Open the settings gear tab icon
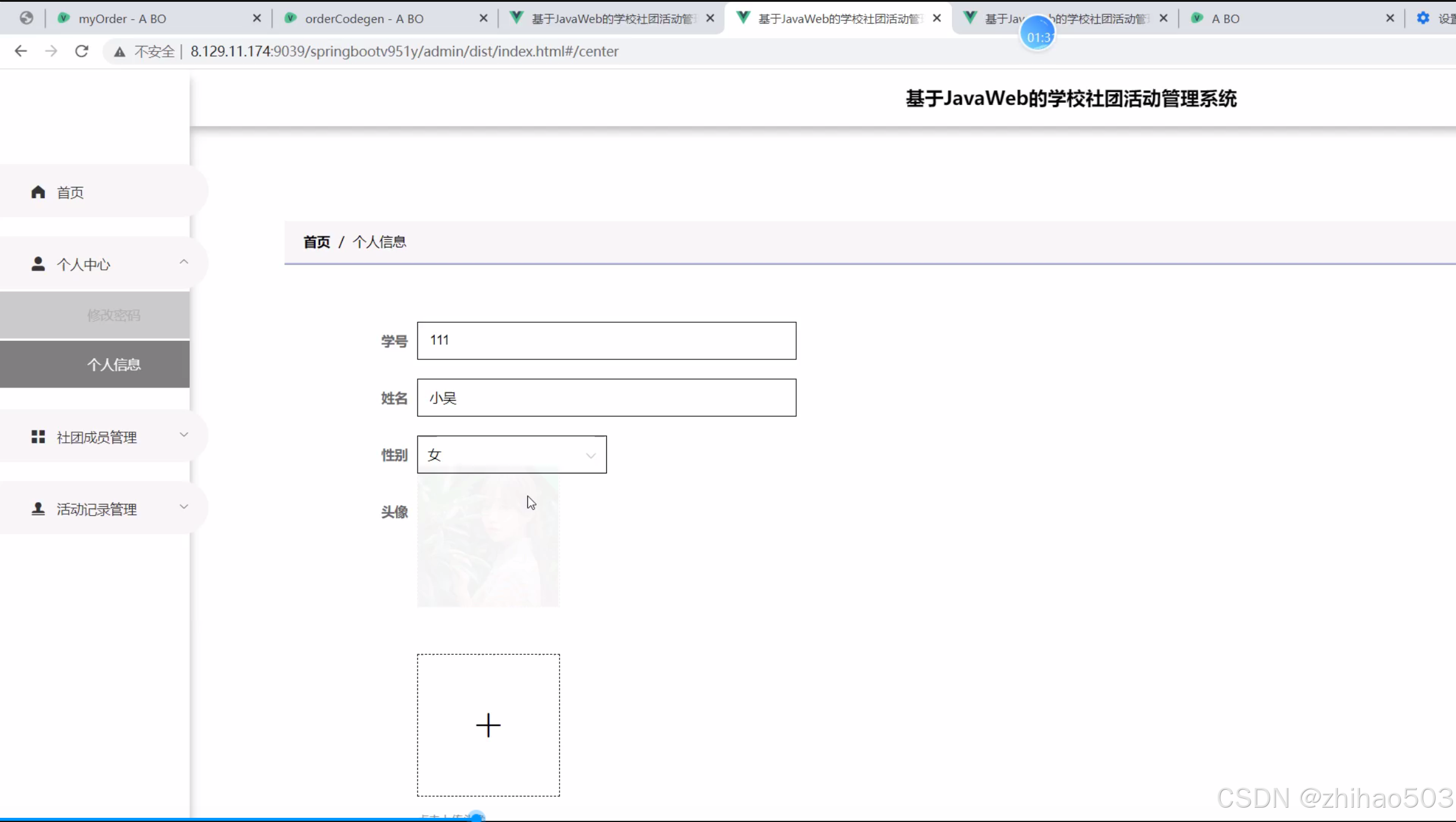This screenshot has height=822, width=1456. (x=1423, y=19)
